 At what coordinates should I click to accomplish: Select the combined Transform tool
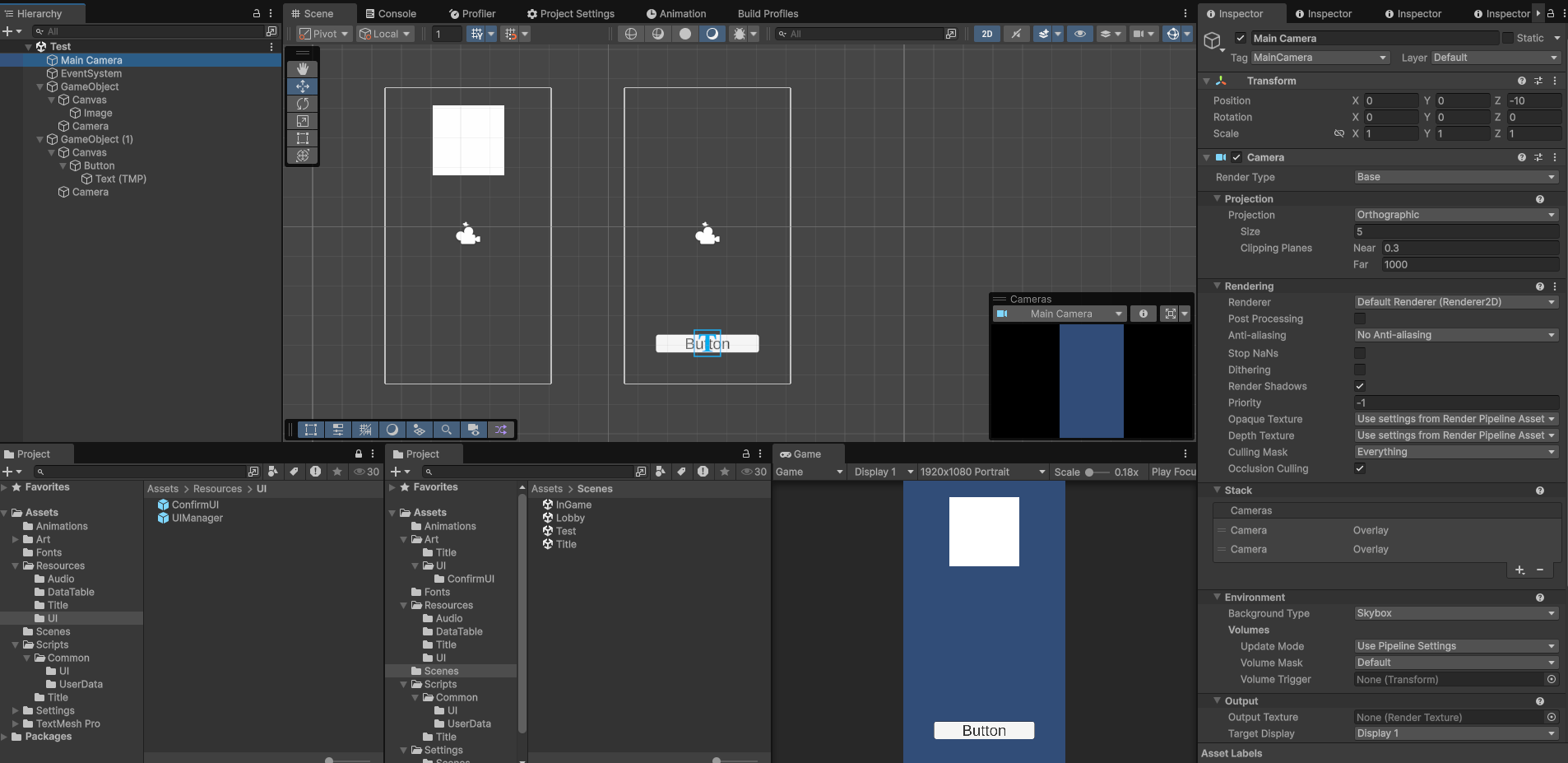(303, 156)
